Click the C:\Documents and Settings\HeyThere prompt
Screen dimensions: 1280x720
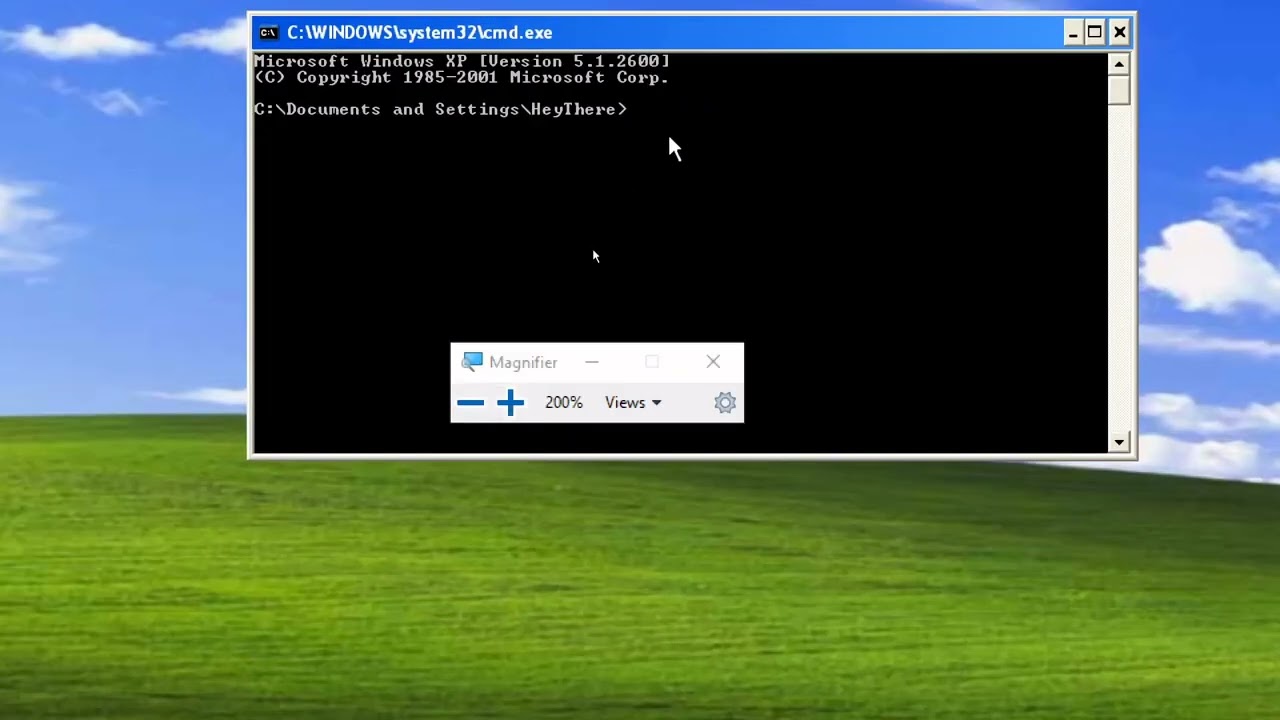[441, 109]
